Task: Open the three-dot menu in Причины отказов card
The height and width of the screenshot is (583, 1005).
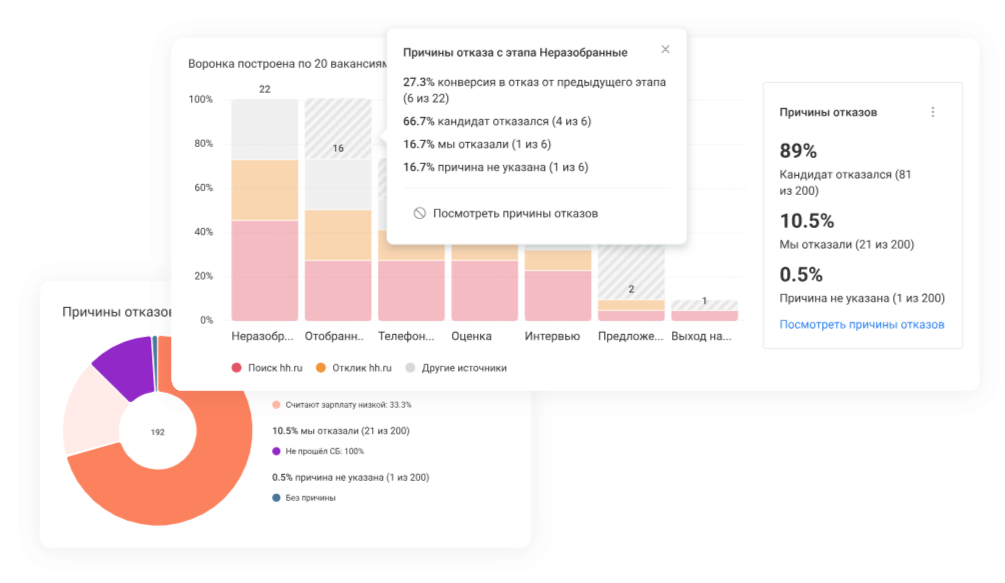Action: pyautogui.click(x=933, y=112)
